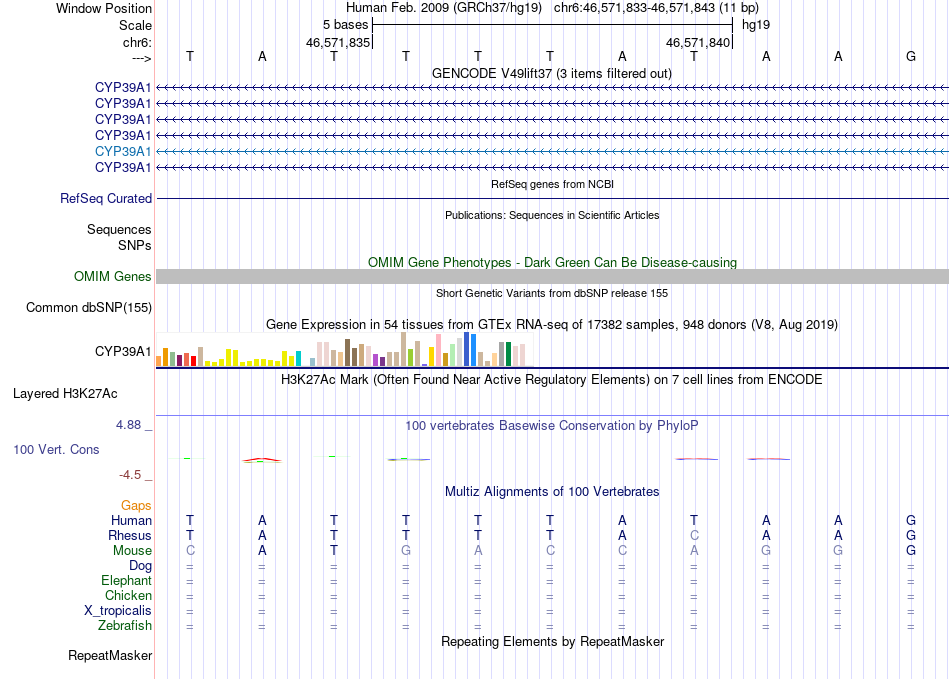Open the RefSeq Curated track label
The image size is (950, 679).
point(106,198)
